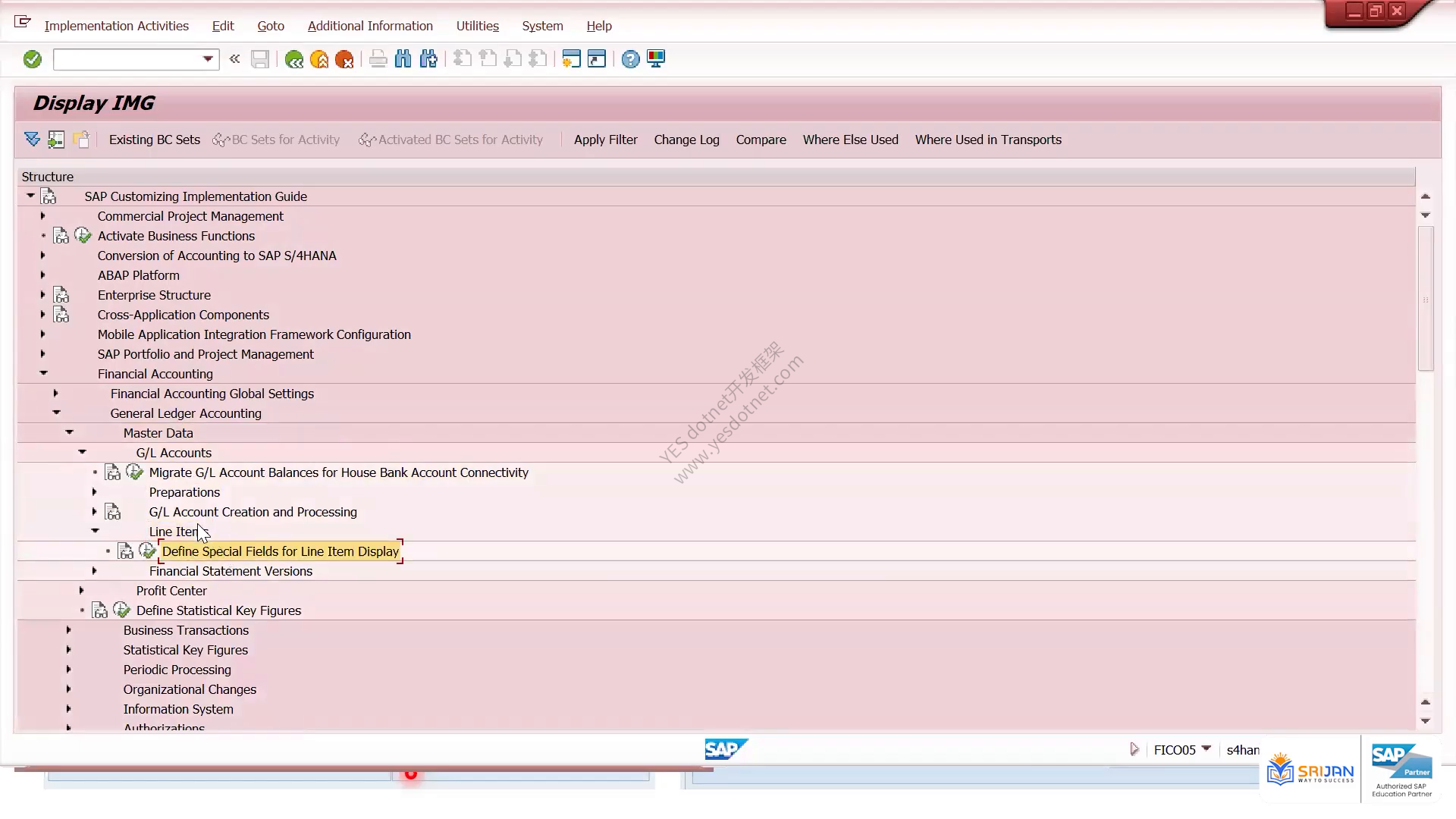The height and width of the screenshot is (819, 1456).
Task: Click the scroll down arrow at tree top
Action: pyautogui.click(x=1426, y=215)
